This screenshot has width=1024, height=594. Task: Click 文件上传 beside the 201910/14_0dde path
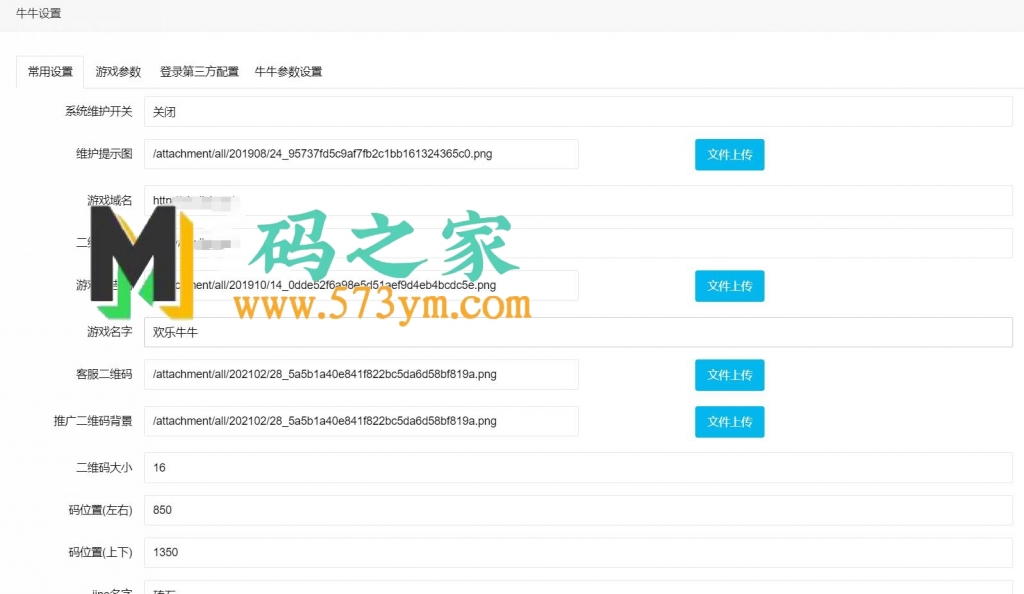point(729,286)
